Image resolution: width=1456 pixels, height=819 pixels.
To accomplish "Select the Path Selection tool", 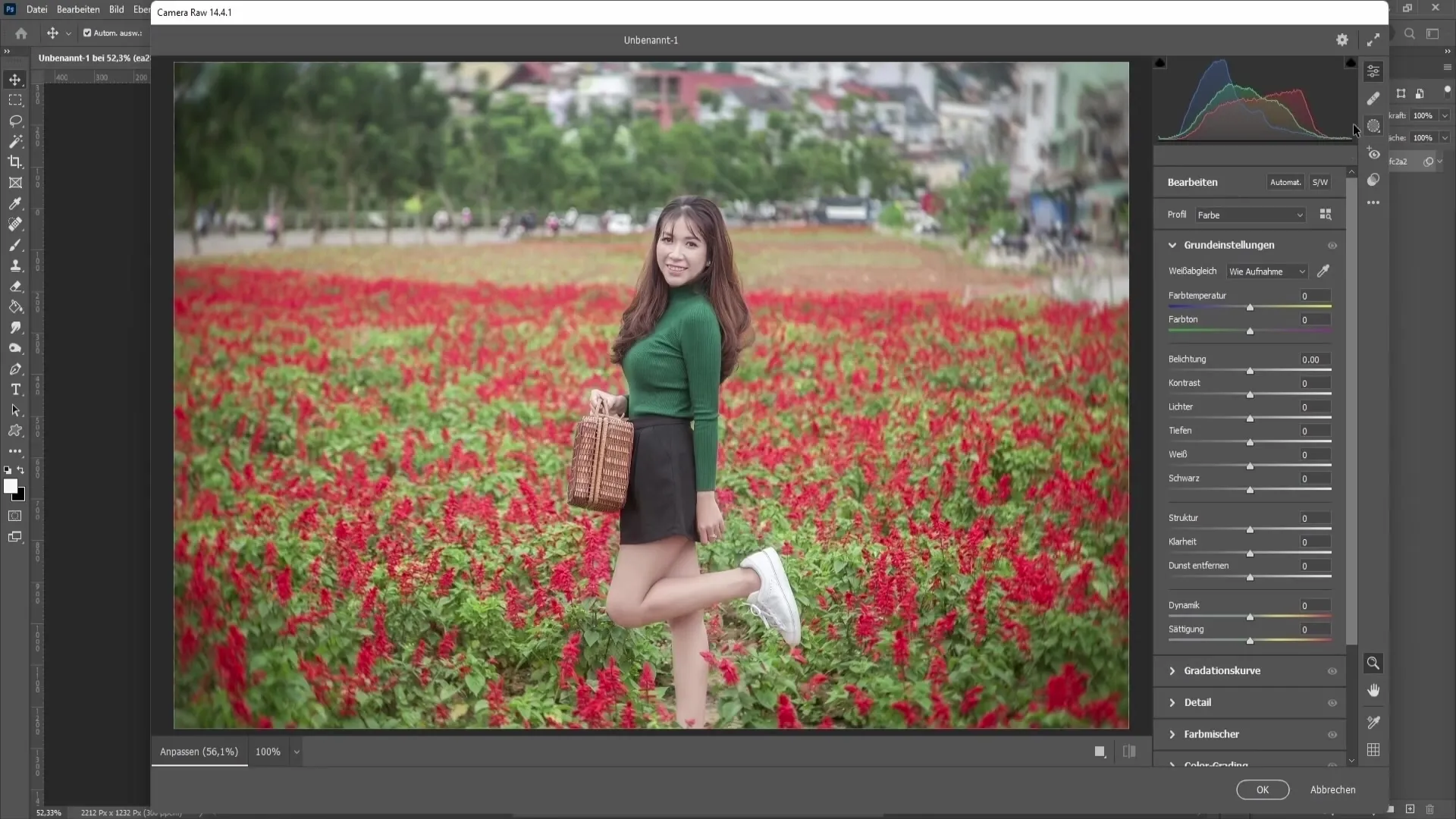I will (15, 410).
